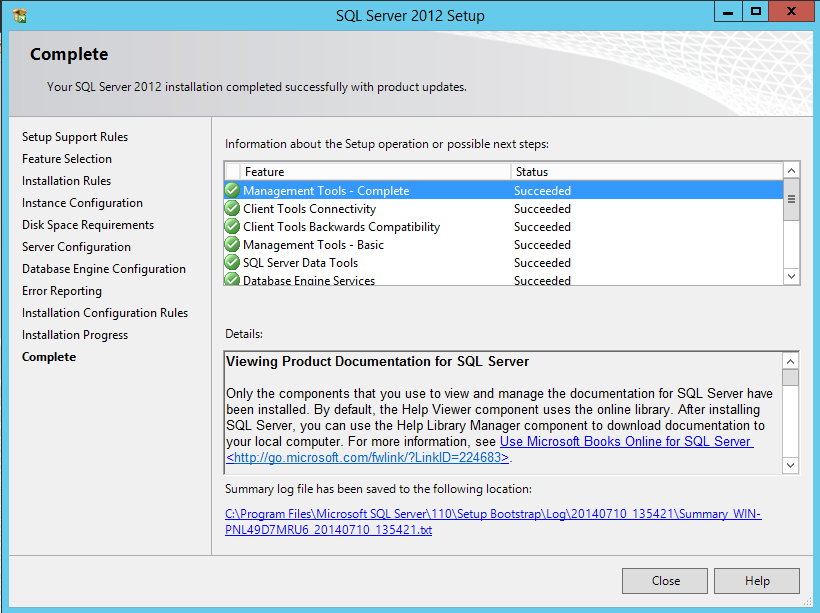Click the down arrow of the Details scrollbar
Image resolution: width=820 pixels, height=613 pixels.
(791, 465)
